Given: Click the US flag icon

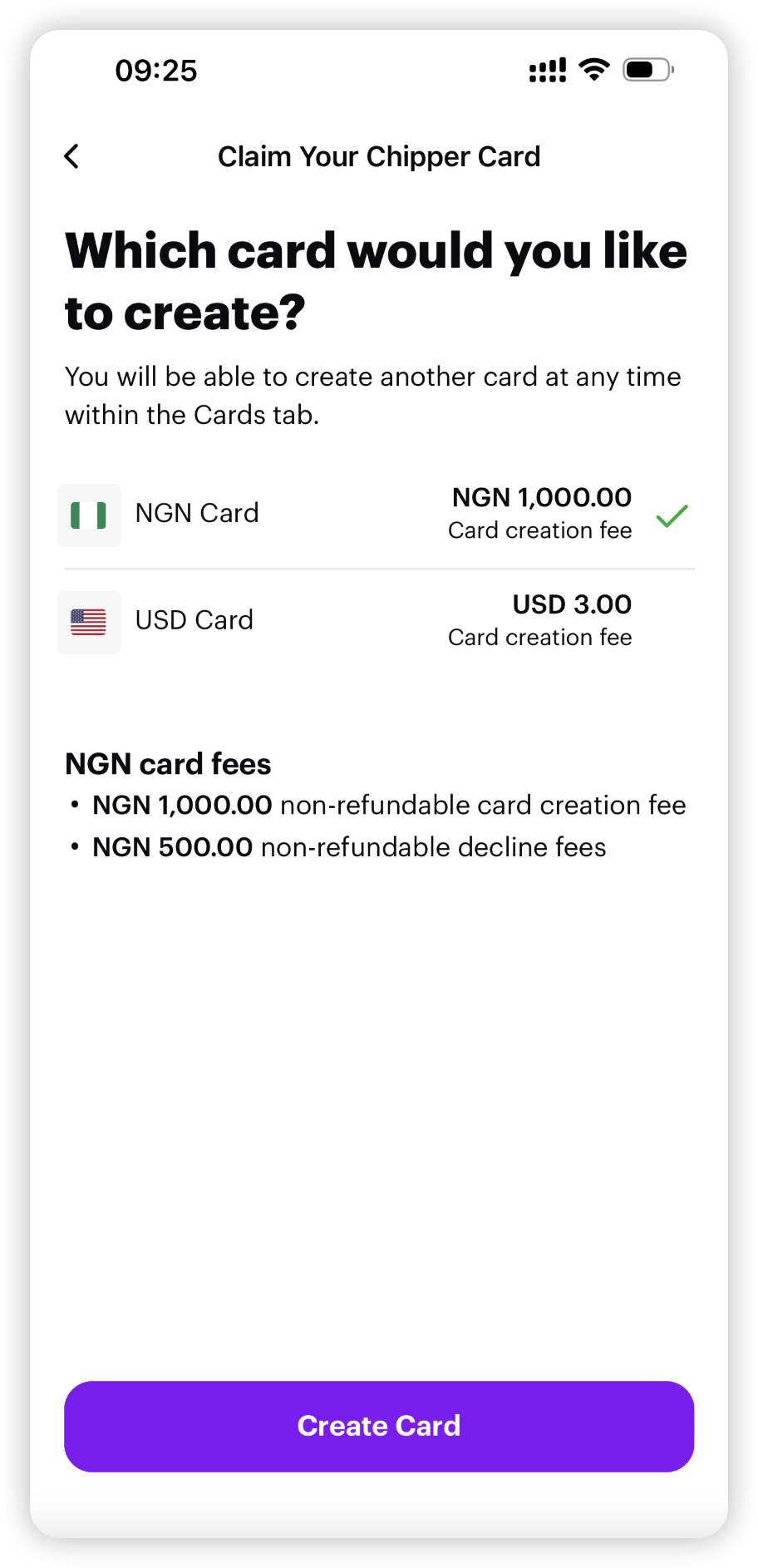Looking at the screenshot, I should tap(89, 622).
